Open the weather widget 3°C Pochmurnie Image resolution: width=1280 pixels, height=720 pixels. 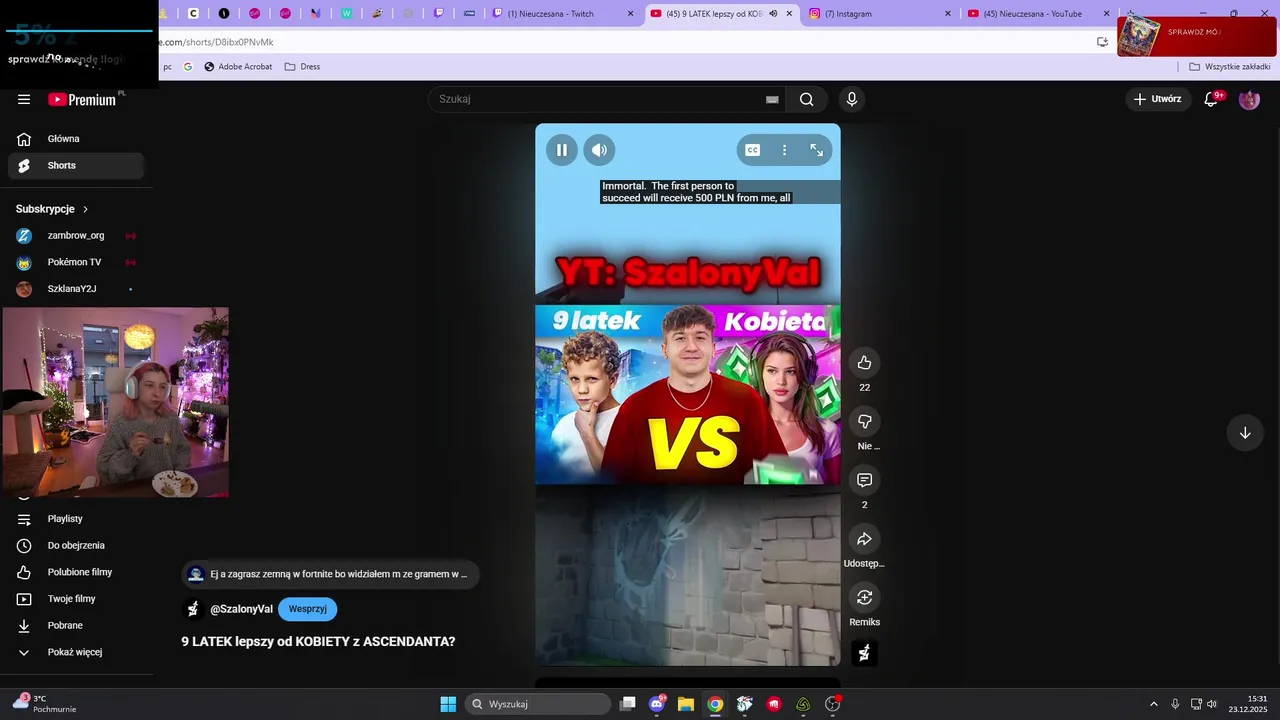click(x=45, y=704)
